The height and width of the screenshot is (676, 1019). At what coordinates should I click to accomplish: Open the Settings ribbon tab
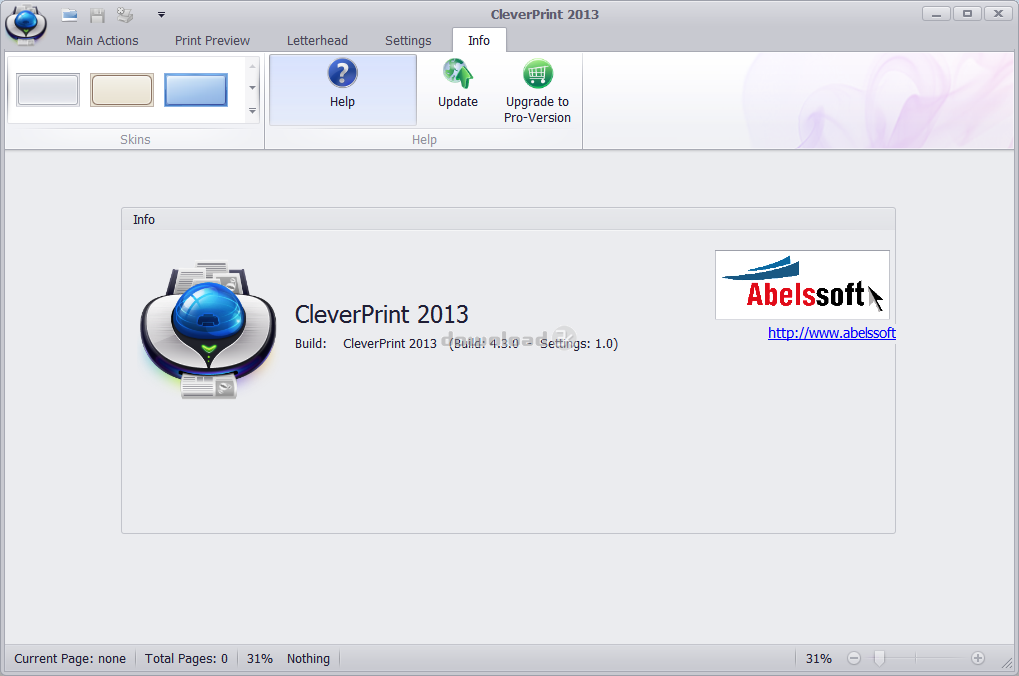point(408,40)
